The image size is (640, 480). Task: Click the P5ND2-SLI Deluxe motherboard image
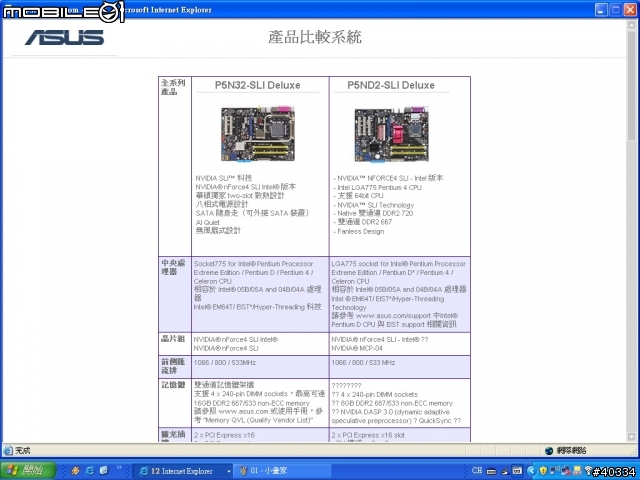pos(391,134)
